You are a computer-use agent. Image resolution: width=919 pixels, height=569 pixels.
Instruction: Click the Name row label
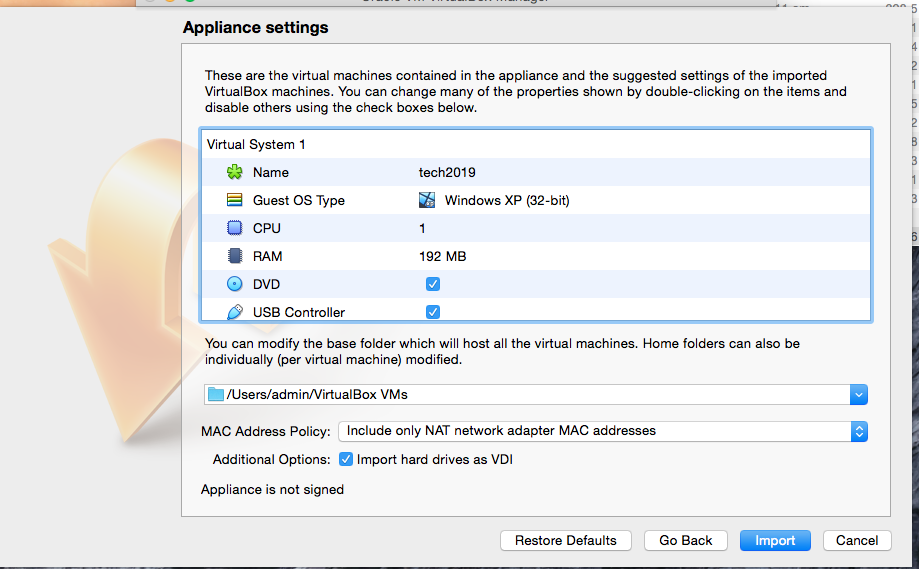pos(271,172)
